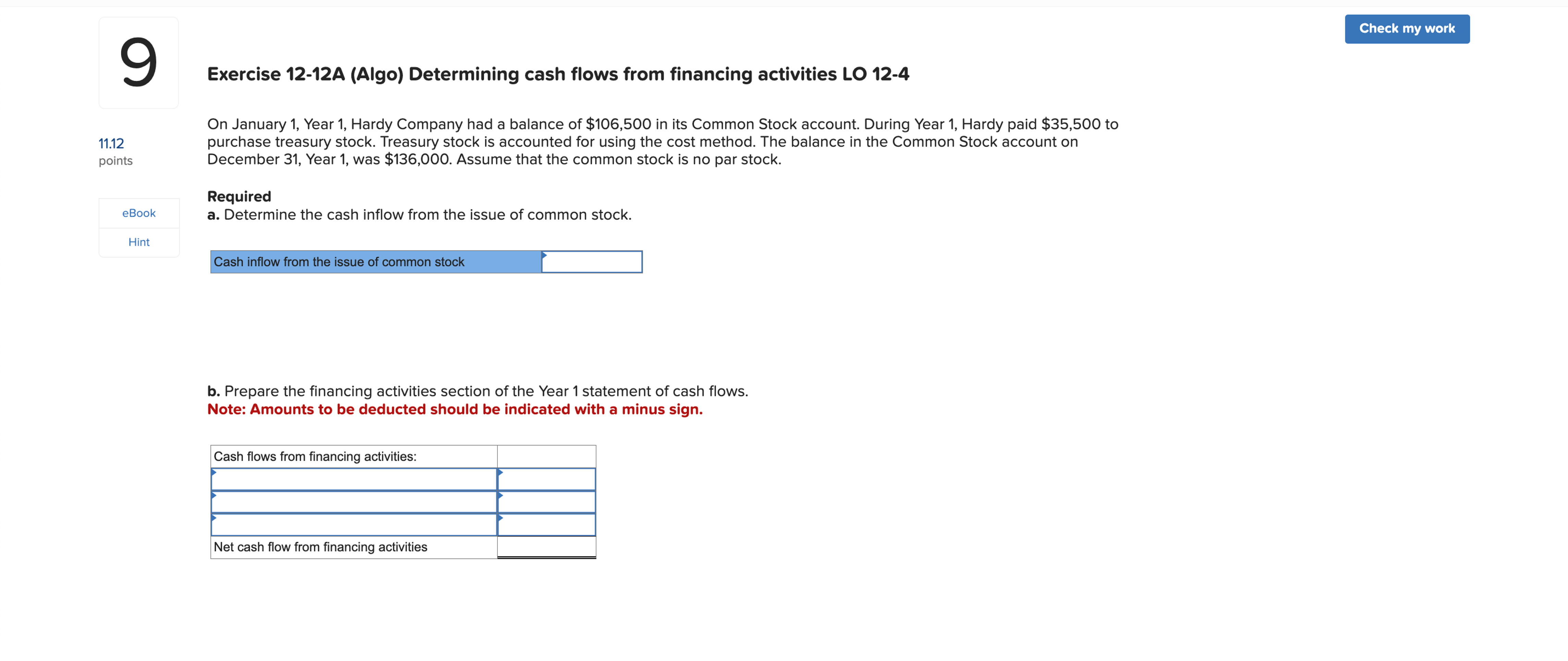Click the third amount cell in the financing table

click(x=546, y=524)
